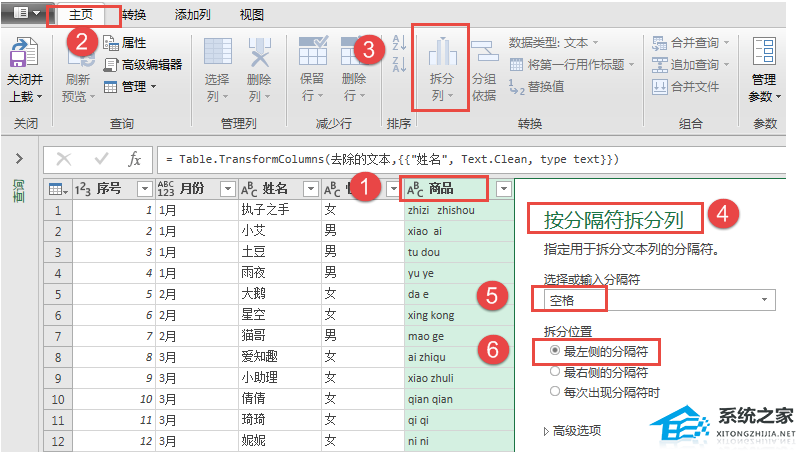Select the 每次出现分隔符时 radio option
Screen dimensions: 811x452
point(555,392)
